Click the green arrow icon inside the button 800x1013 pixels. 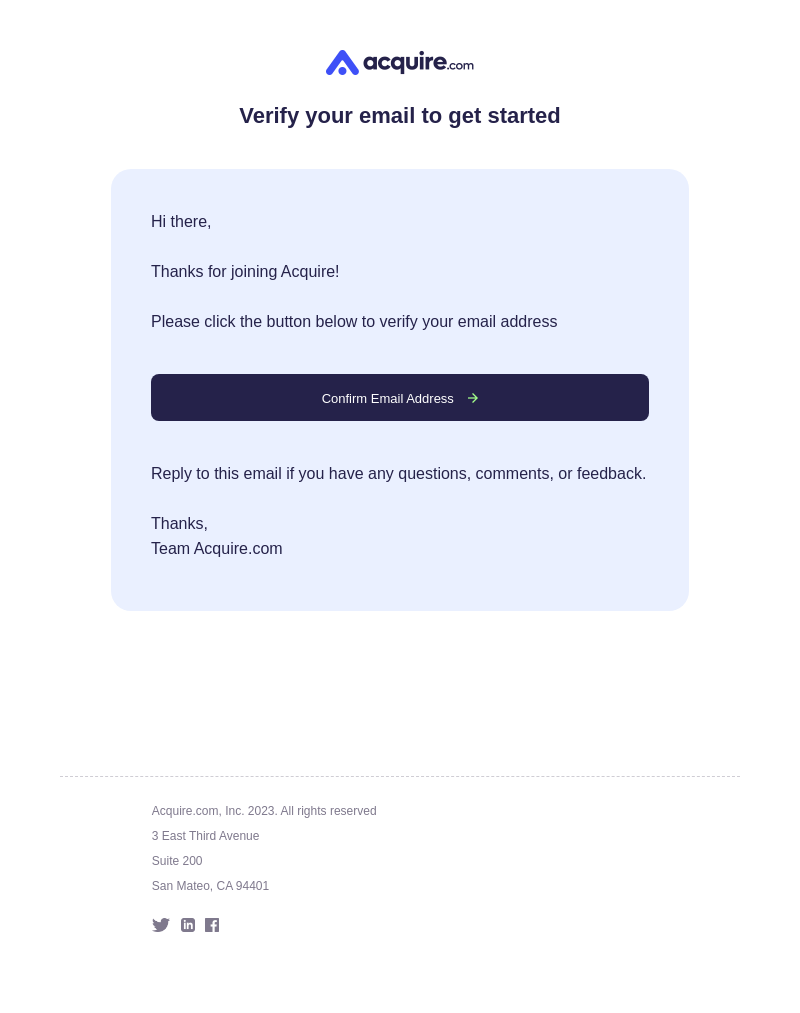point(473,398)
